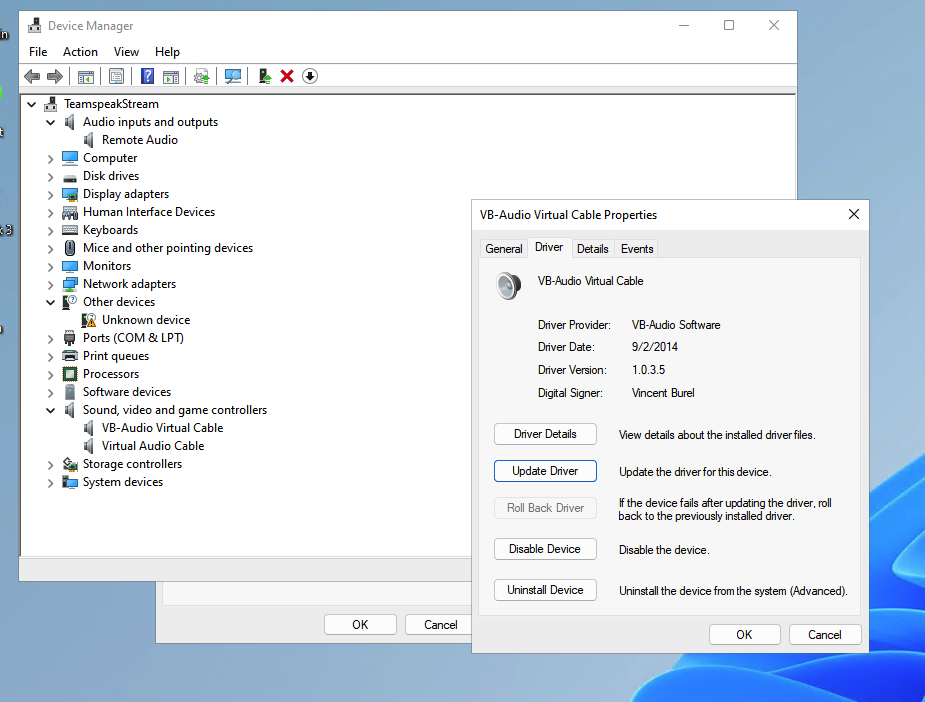Disable device using the down-arrow circle icon
Image resolution: width=925 pixels, height=702 pixels.
coord(310,76)
